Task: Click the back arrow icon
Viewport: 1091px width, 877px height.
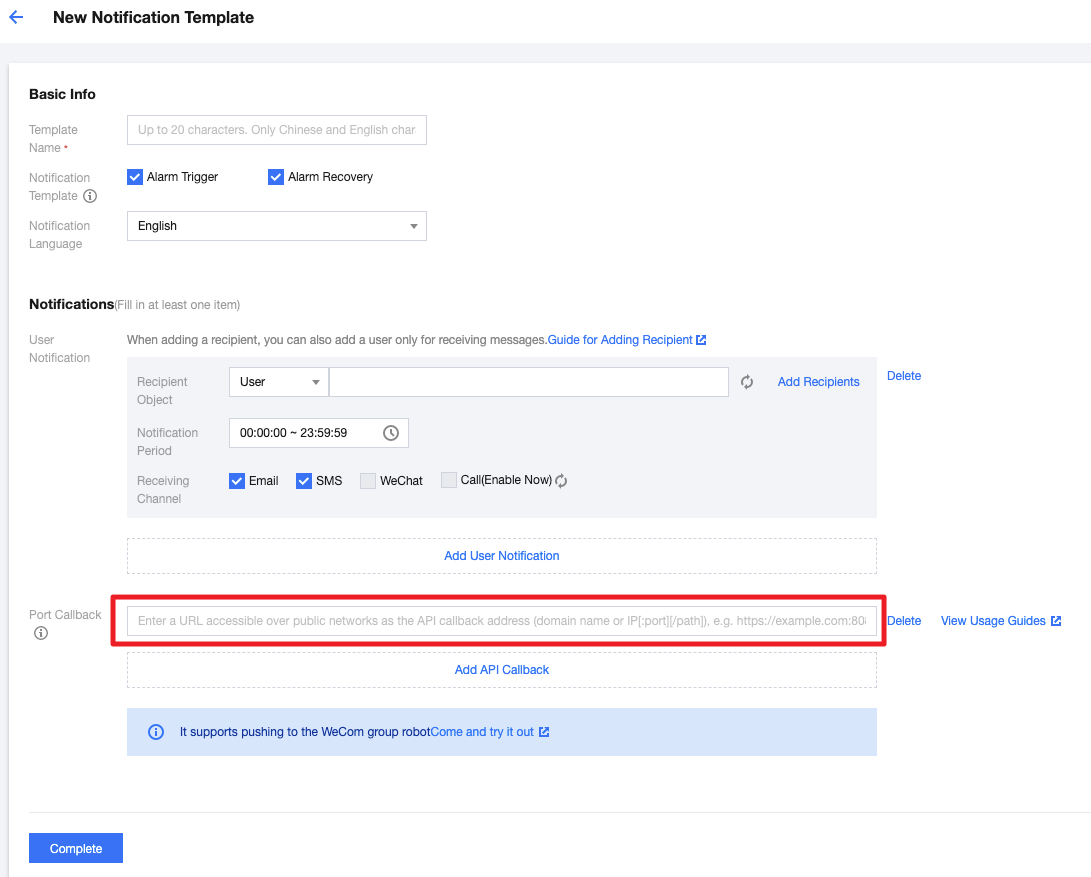Action: [16, 18]
